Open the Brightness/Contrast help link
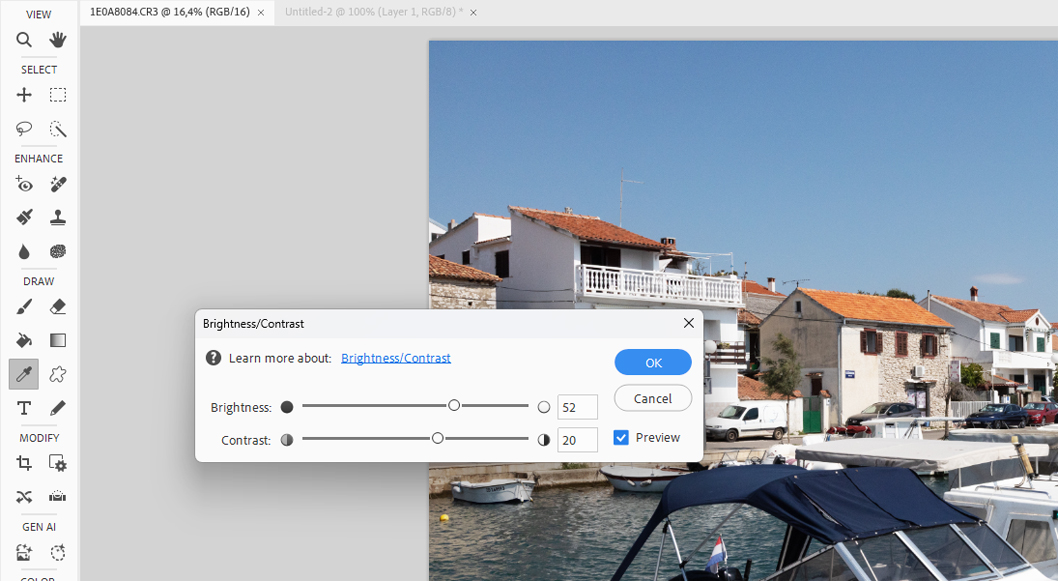This screenshot has width=1058, height=581. point(395,358)
